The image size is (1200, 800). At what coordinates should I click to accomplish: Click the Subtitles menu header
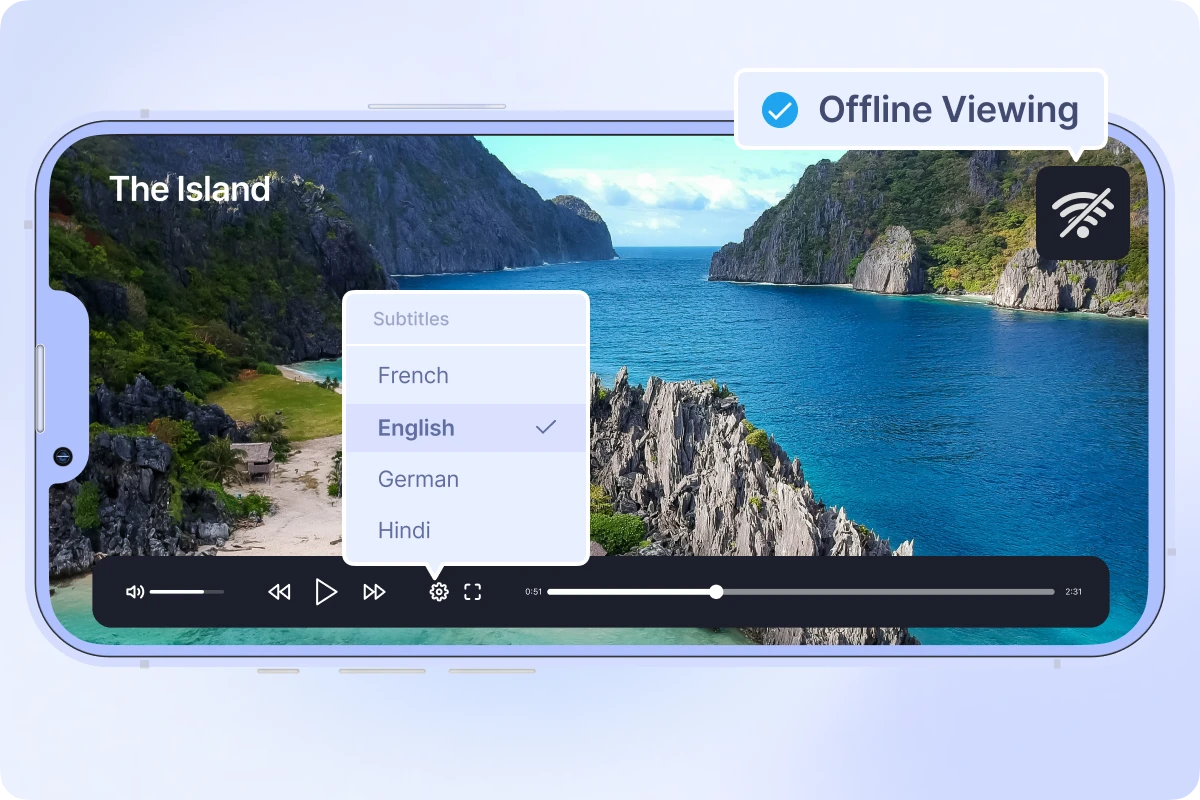click(x=411, y=319)
